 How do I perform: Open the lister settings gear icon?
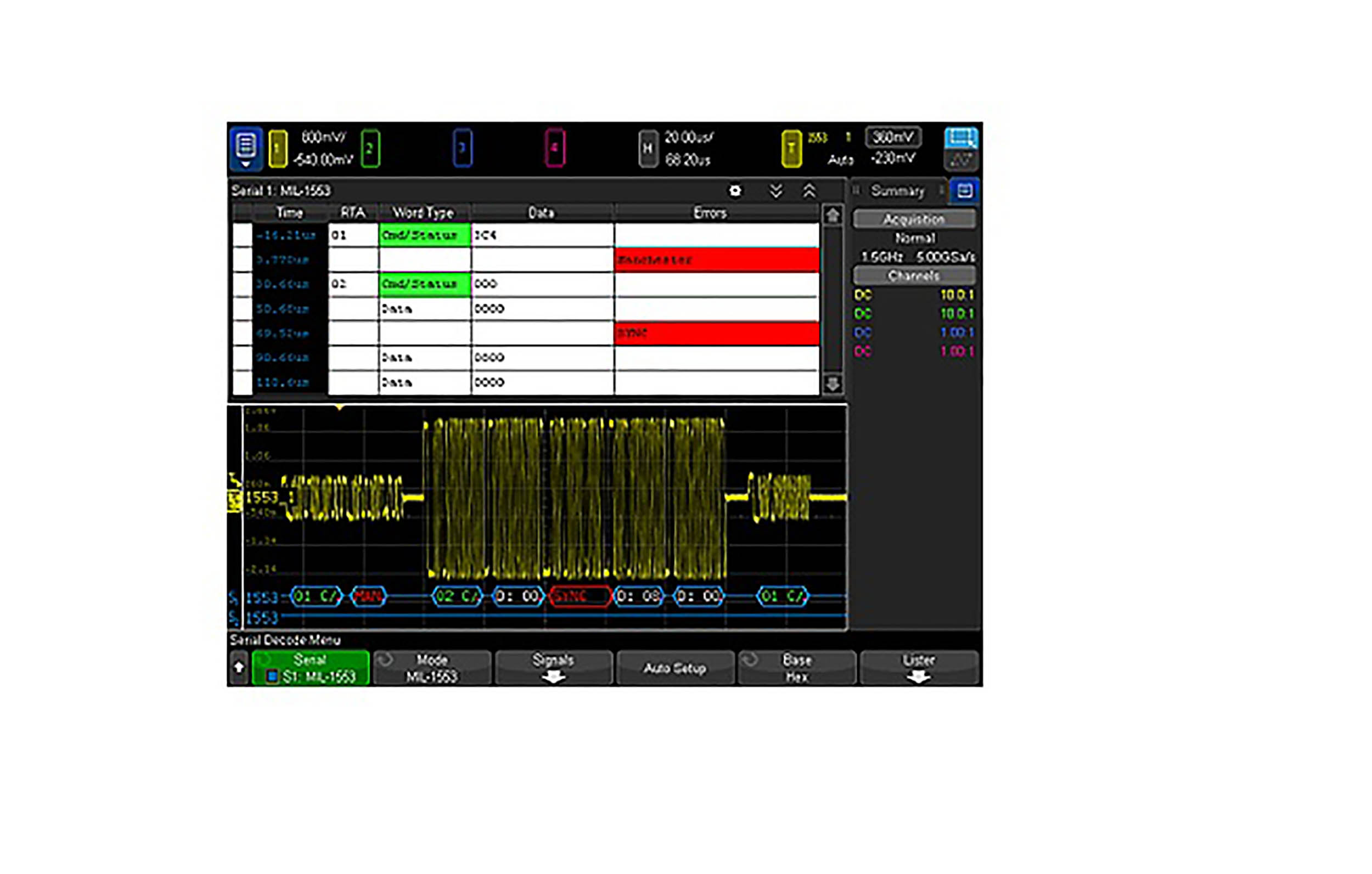click(735, 190)
